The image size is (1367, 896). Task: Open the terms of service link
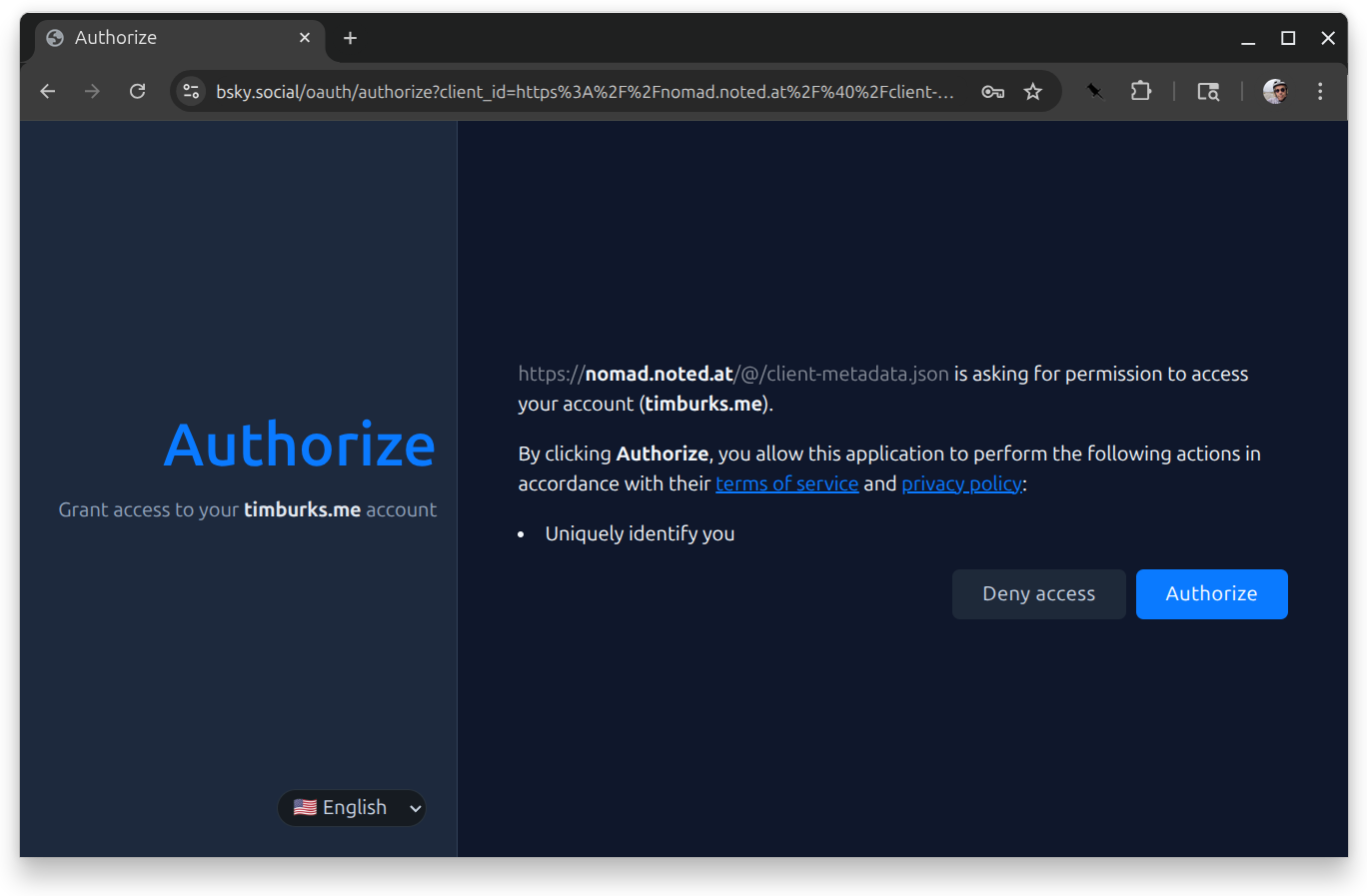786,484
